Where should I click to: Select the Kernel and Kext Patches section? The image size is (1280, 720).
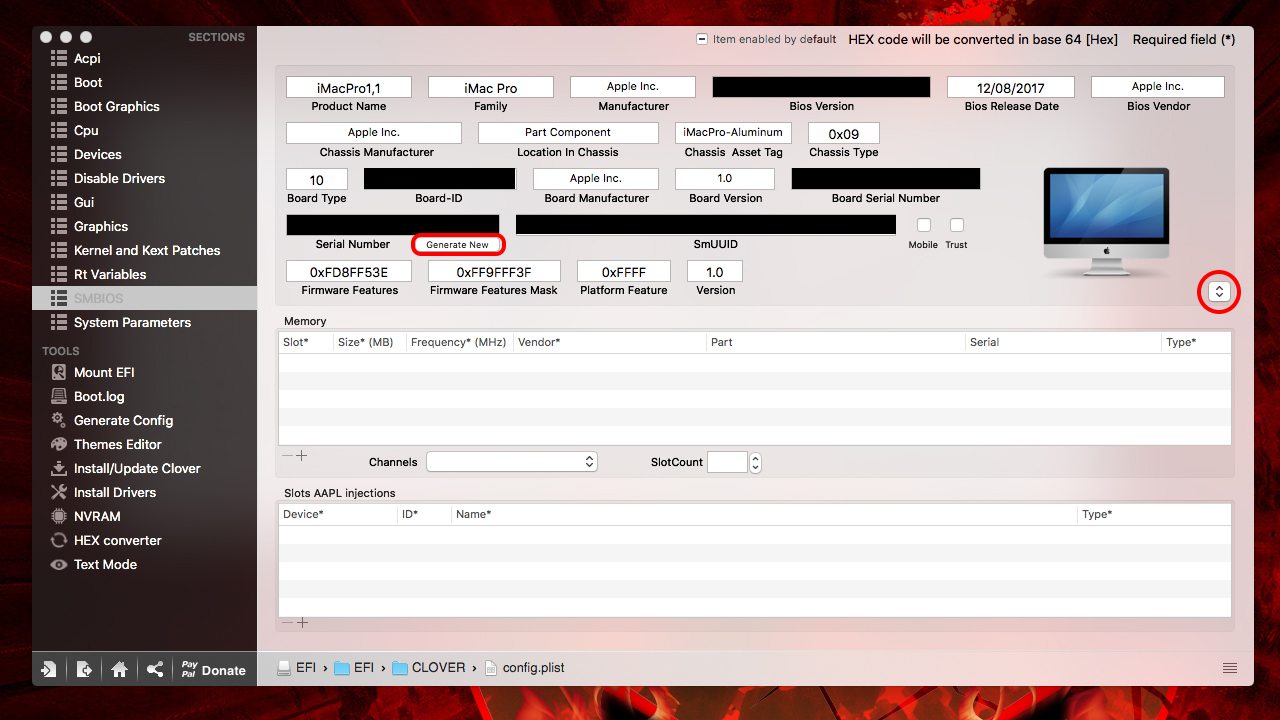tap(146, 250)
